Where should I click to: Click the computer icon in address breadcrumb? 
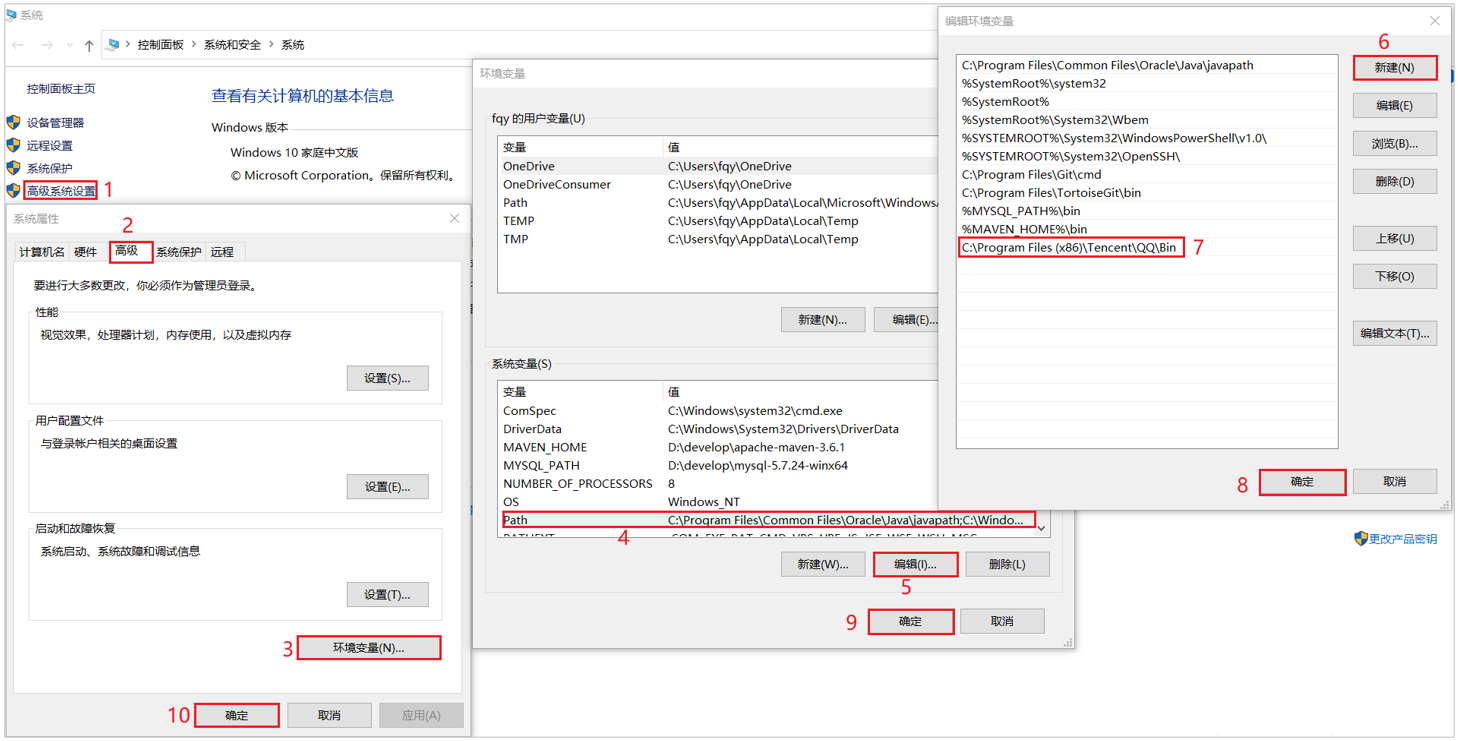pos(113,45)
